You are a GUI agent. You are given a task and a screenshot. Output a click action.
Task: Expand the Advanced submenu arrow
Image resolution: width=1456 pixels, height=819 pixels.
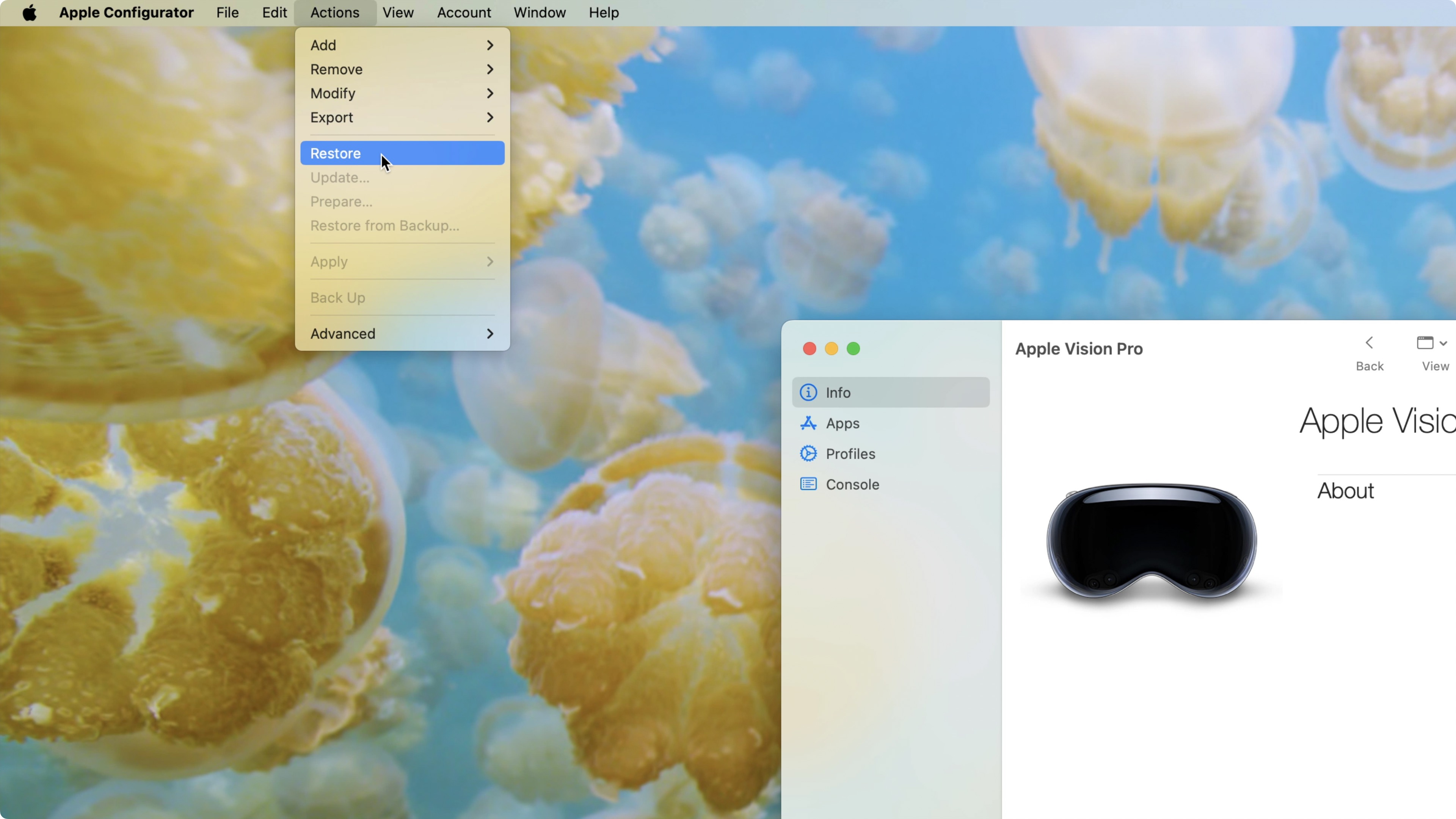coord(489,333)
